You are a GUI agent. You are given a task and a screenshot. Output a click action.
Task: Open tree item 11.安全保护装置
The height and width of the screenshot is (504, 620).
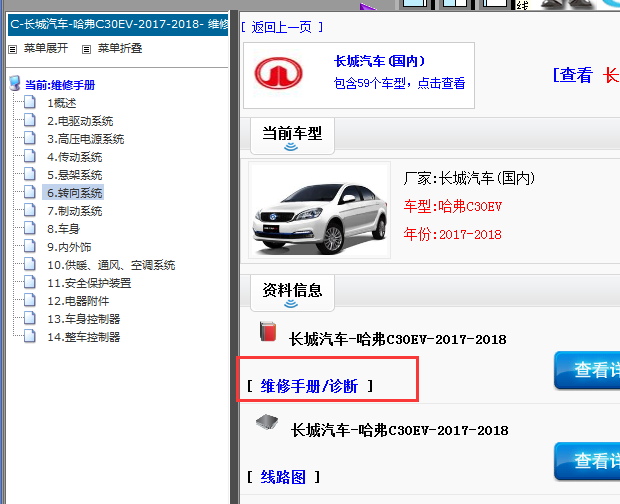click(x=89, y=283)
